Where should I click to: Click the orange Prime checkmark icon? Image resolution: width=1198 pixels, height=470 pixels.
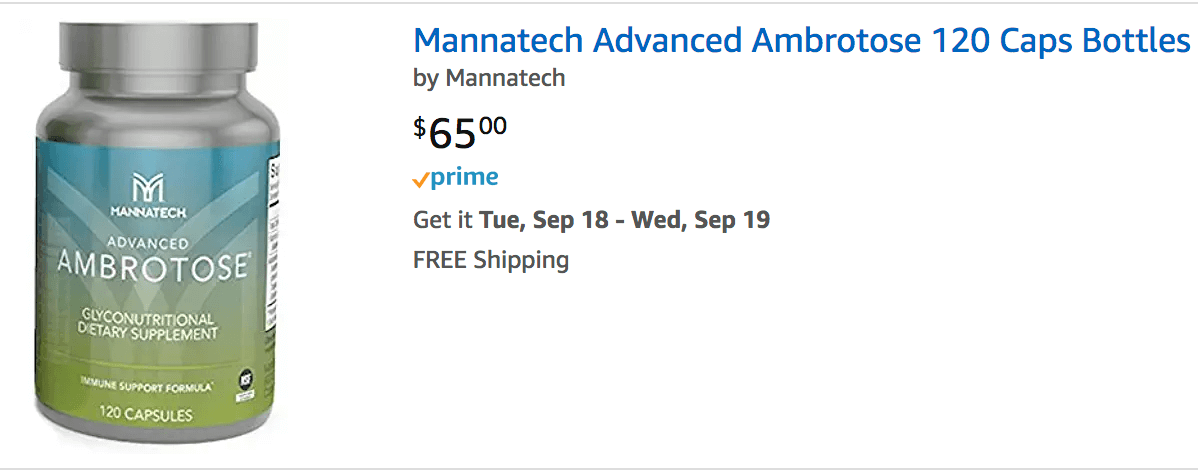(x=420, y=180)
